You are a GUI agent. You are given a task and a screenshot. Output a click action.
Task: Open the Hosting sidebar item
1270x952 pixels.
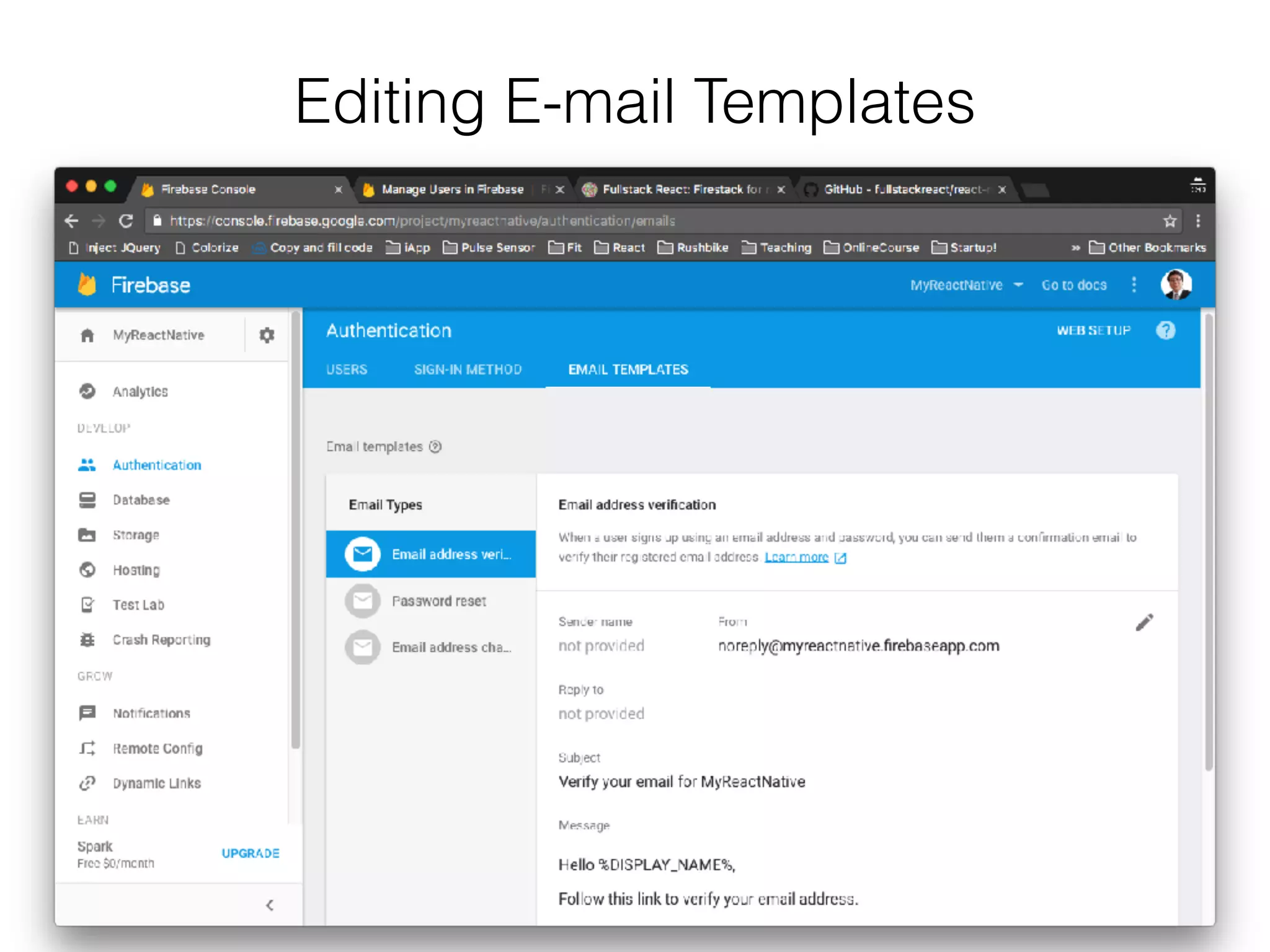point(119,570)
